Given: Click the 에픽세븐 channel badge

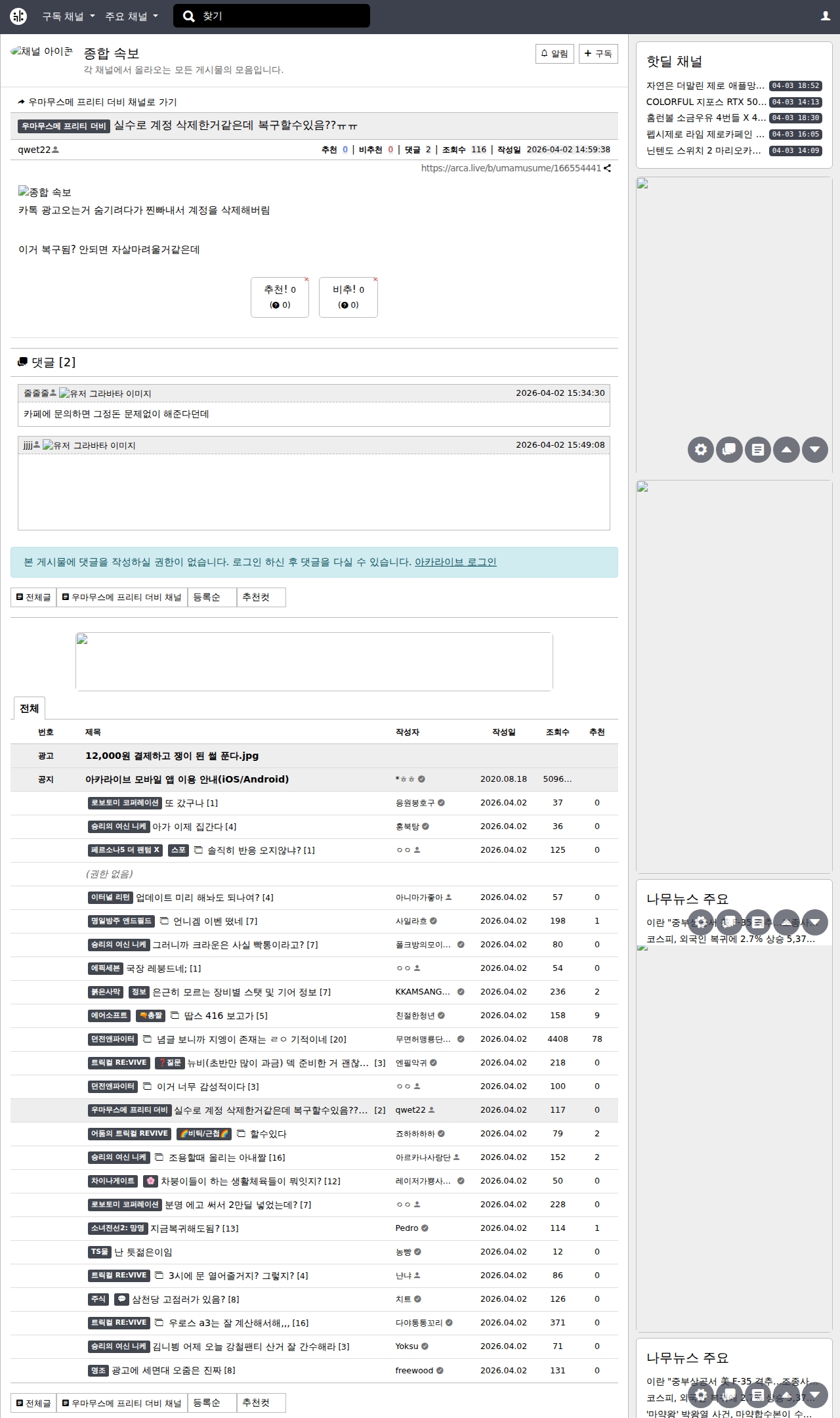Looking at the screenshot, I should coord(106,968).
